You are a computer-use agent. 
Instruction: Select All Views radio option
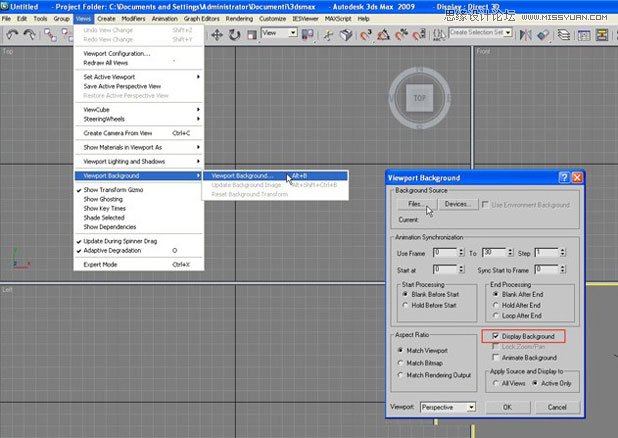click(x=496, y=383)
